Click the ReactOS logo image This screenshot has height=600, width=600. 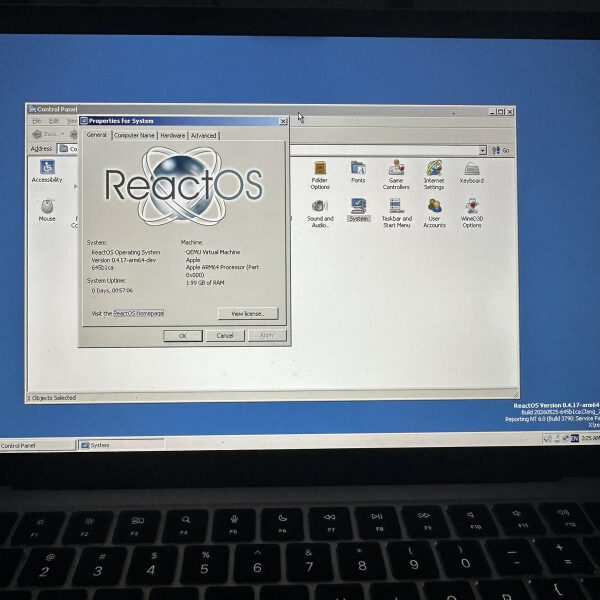pos(184,186)
